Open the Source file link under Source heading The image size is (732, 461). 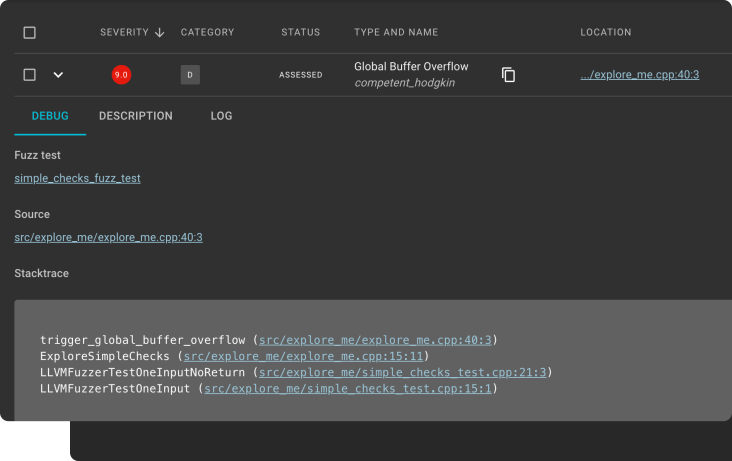pos(108,237)
